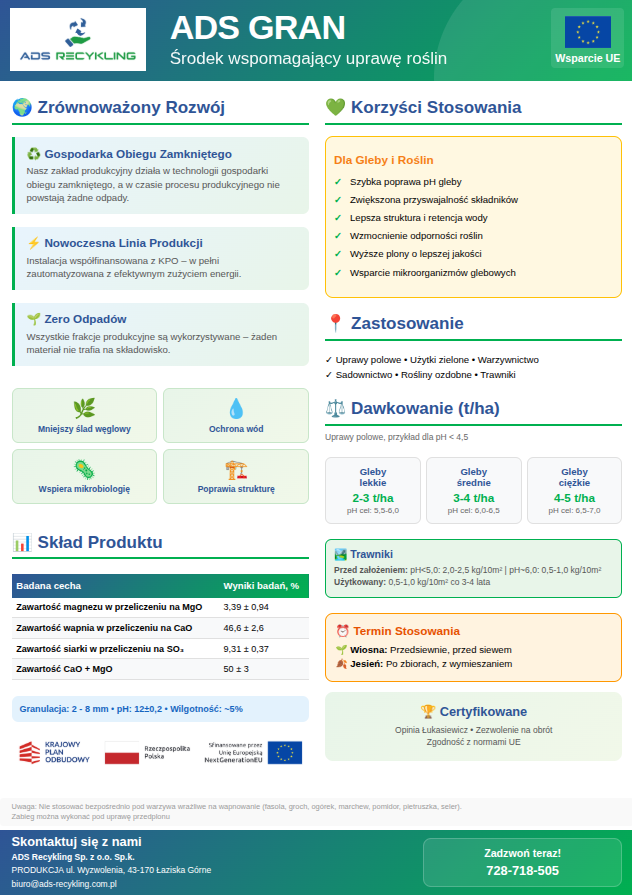Click the seedling icon beside Zero Odpadów
Image resolution: width=632 pixels, height=895 pixels.
[x=34, y=319]
